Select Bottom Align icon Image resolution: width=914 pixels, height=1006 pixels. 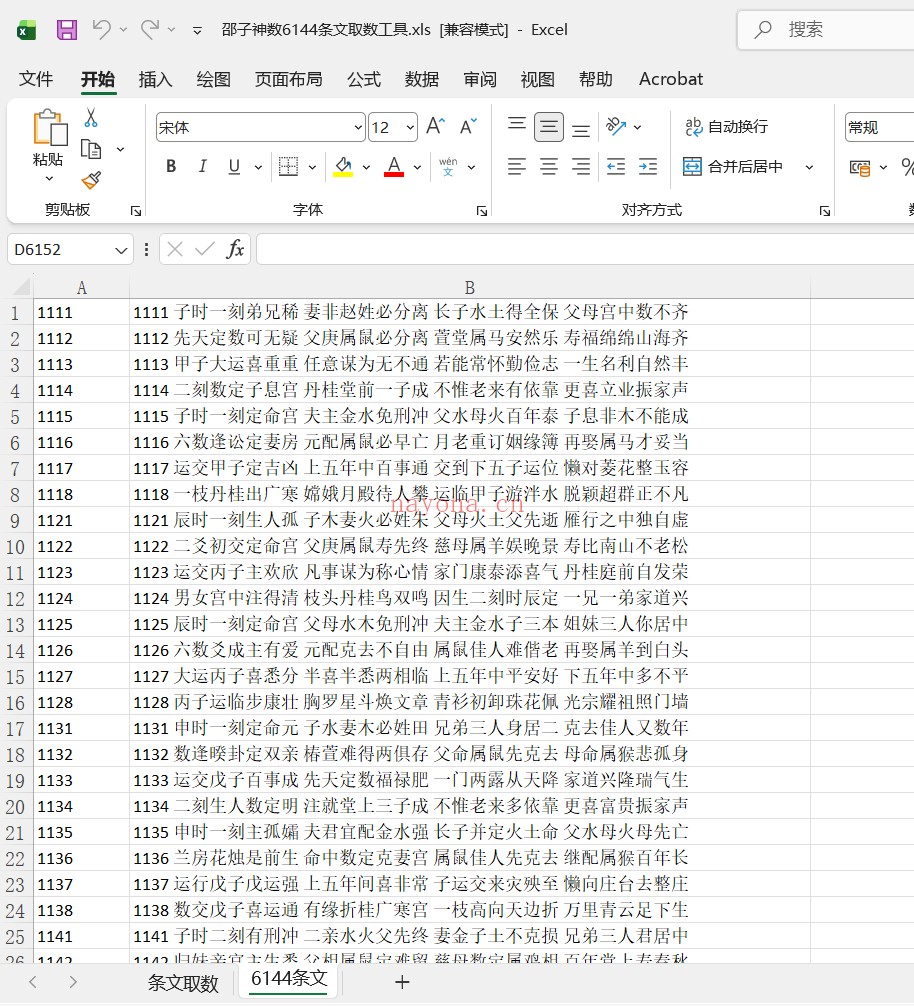581,131
